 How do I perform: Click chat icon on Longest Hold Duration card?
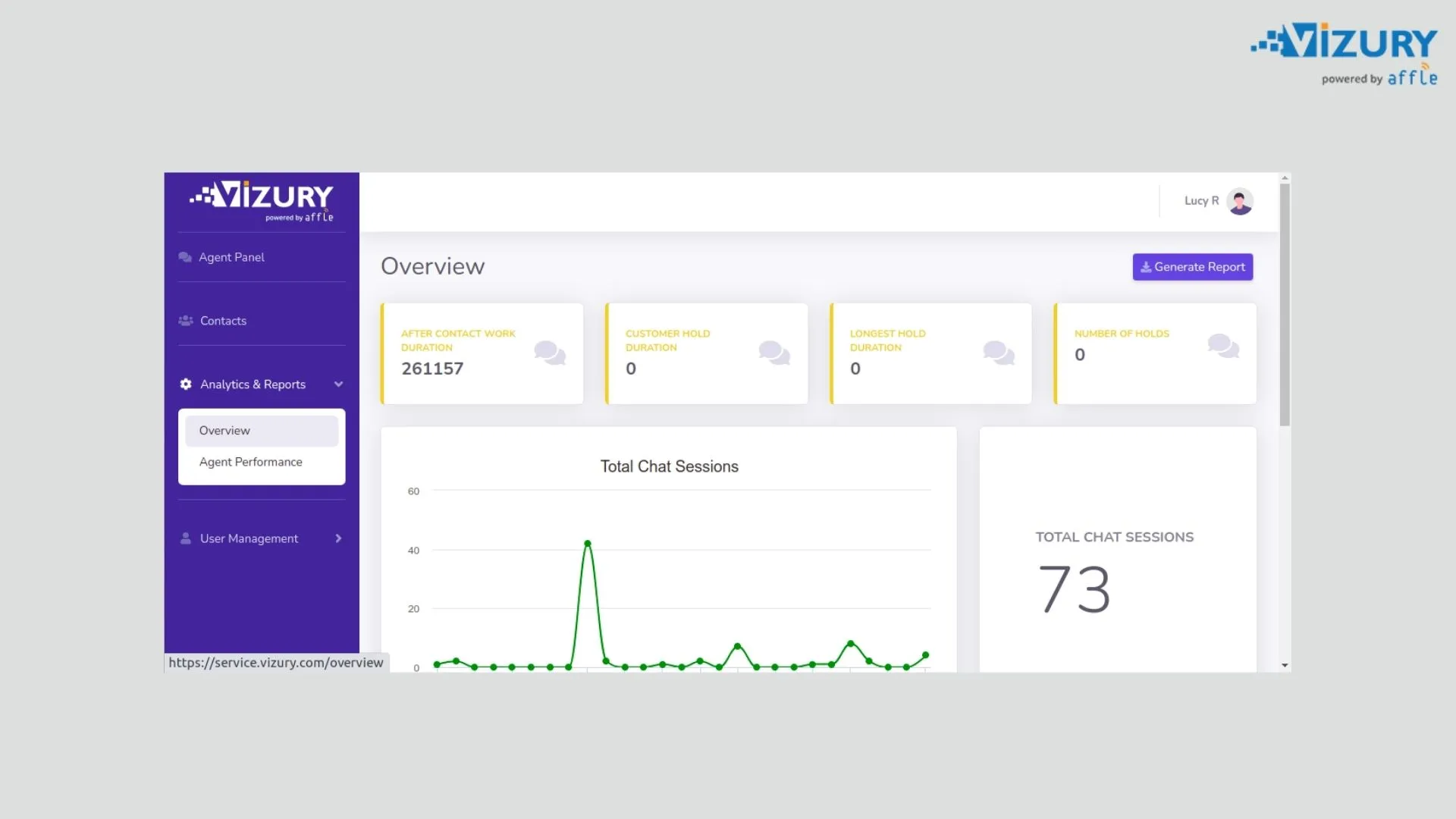(x=999, y=353)
